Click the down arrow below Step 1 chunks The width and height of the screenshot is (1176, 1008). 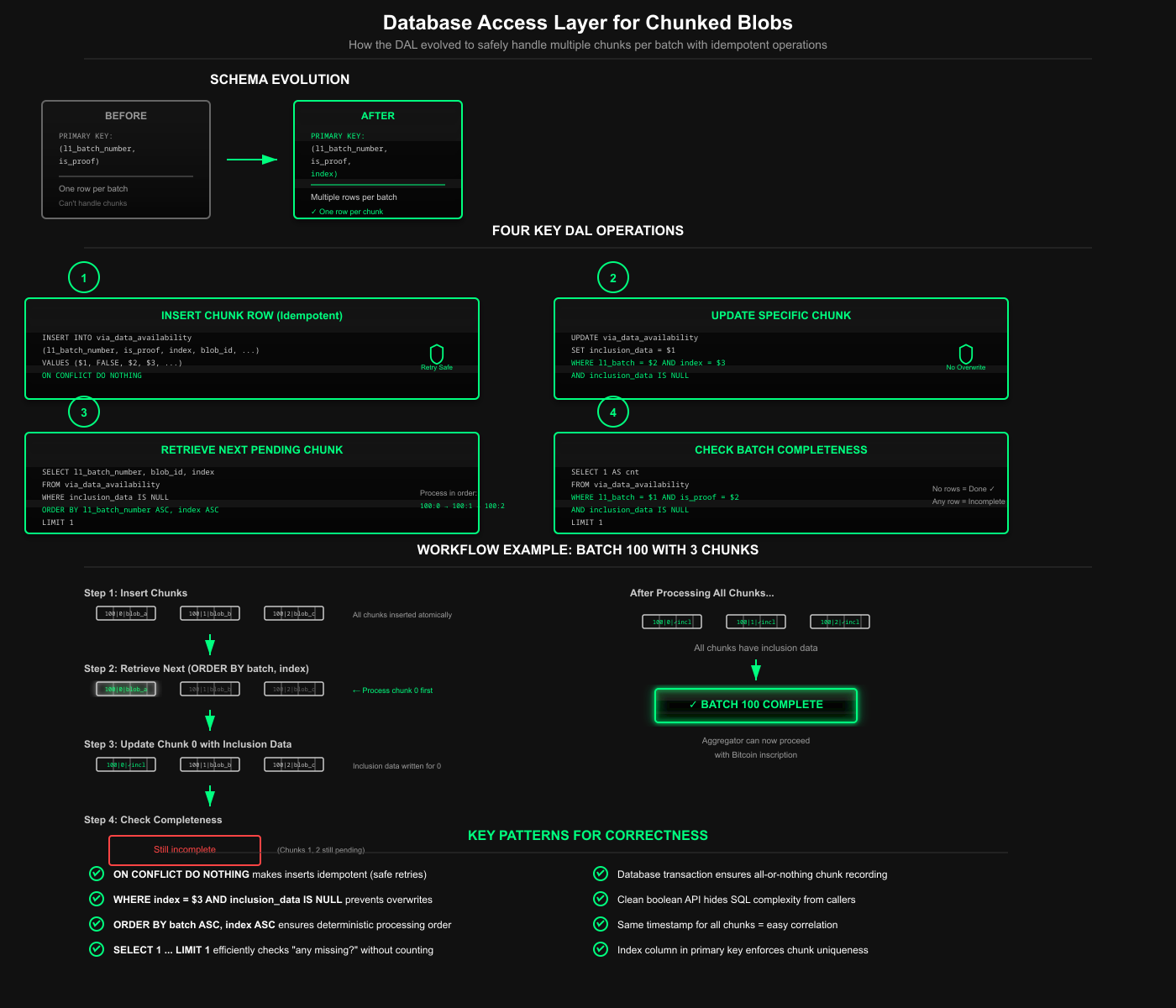click(210, 644)
